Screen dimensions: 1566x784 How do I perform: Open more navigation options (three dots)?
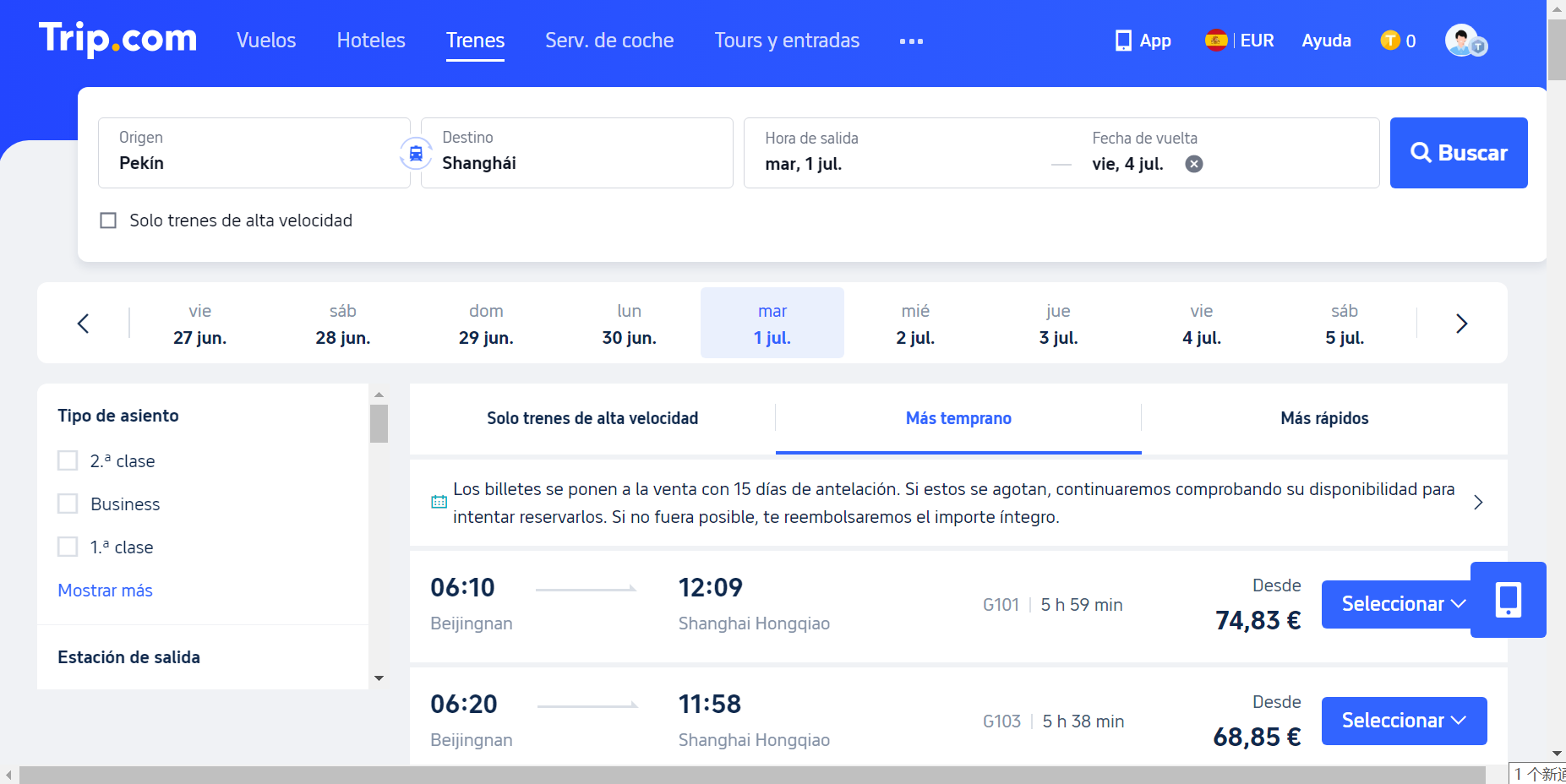(x=911, y=41)
